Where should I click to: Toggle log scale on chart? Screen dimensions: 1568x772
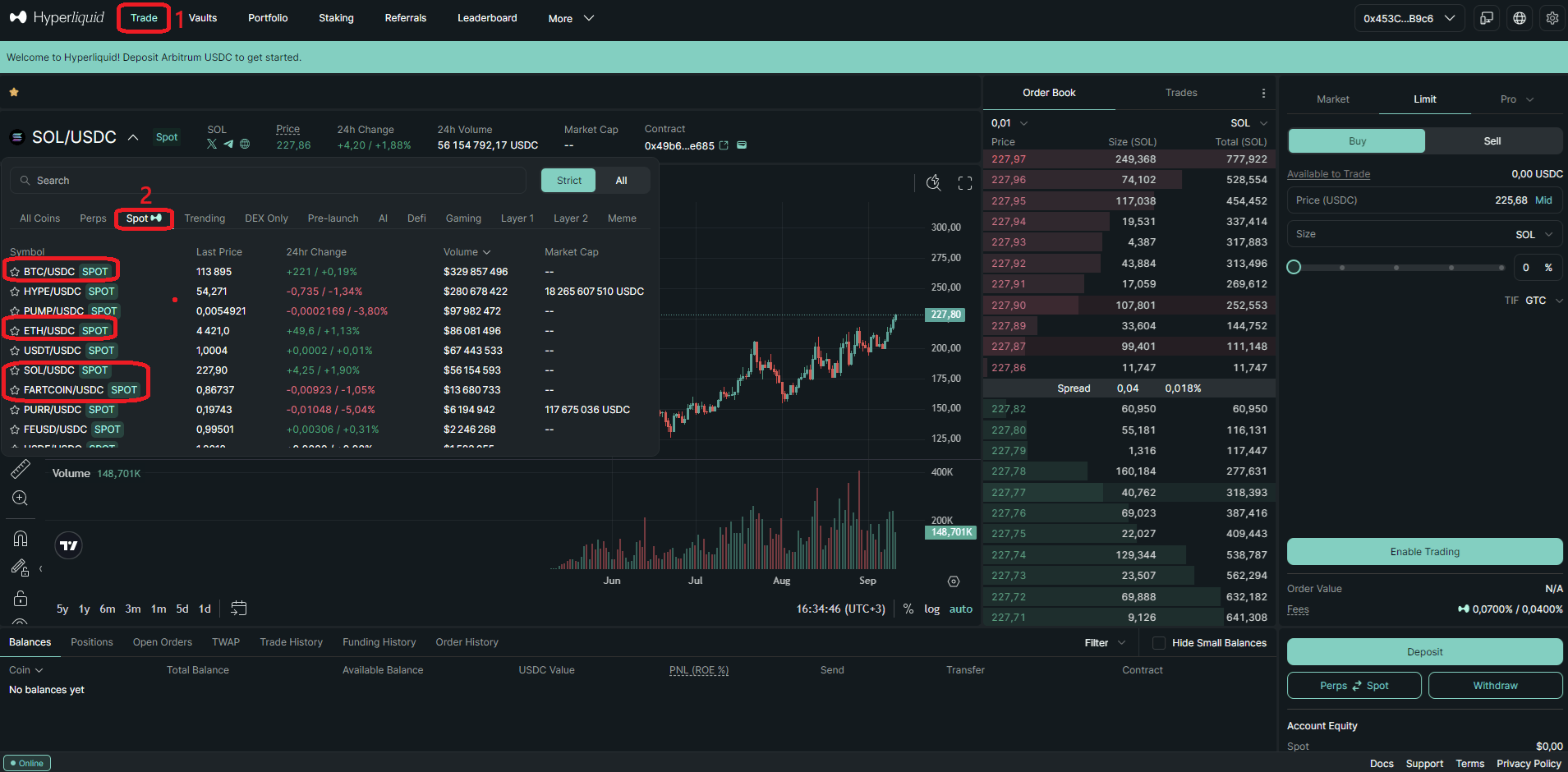point(931,609)
